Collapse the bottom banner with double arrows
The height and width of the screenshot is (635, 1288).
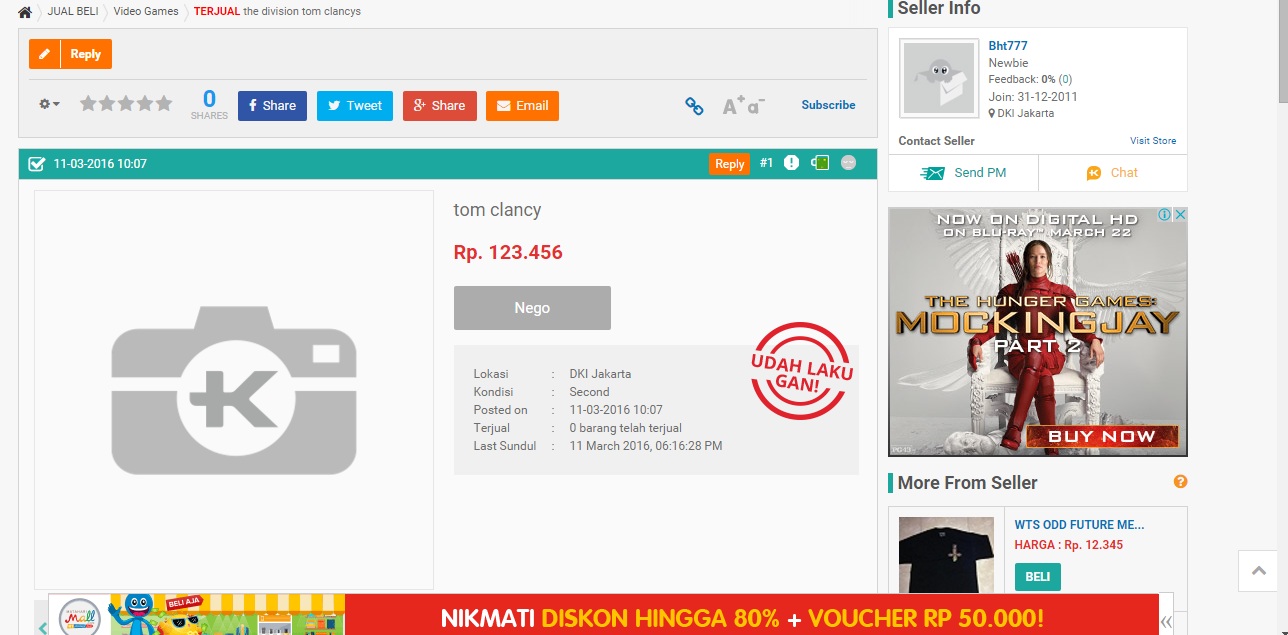(x=1166, y=621)
